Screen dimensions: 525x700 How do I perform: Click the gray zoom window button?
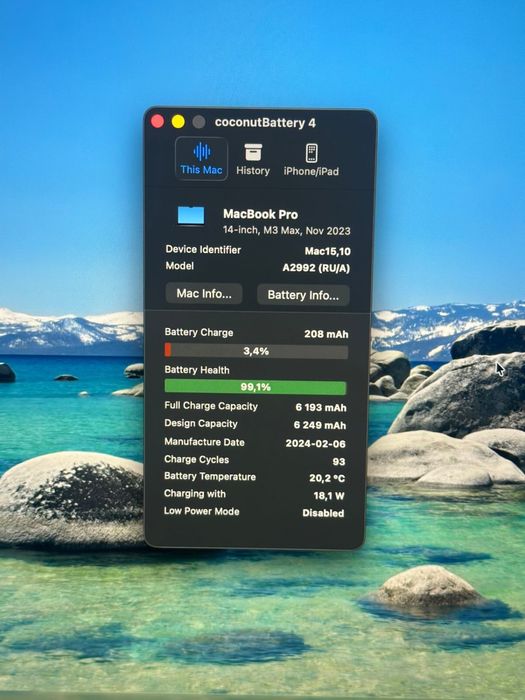point(199,122)
